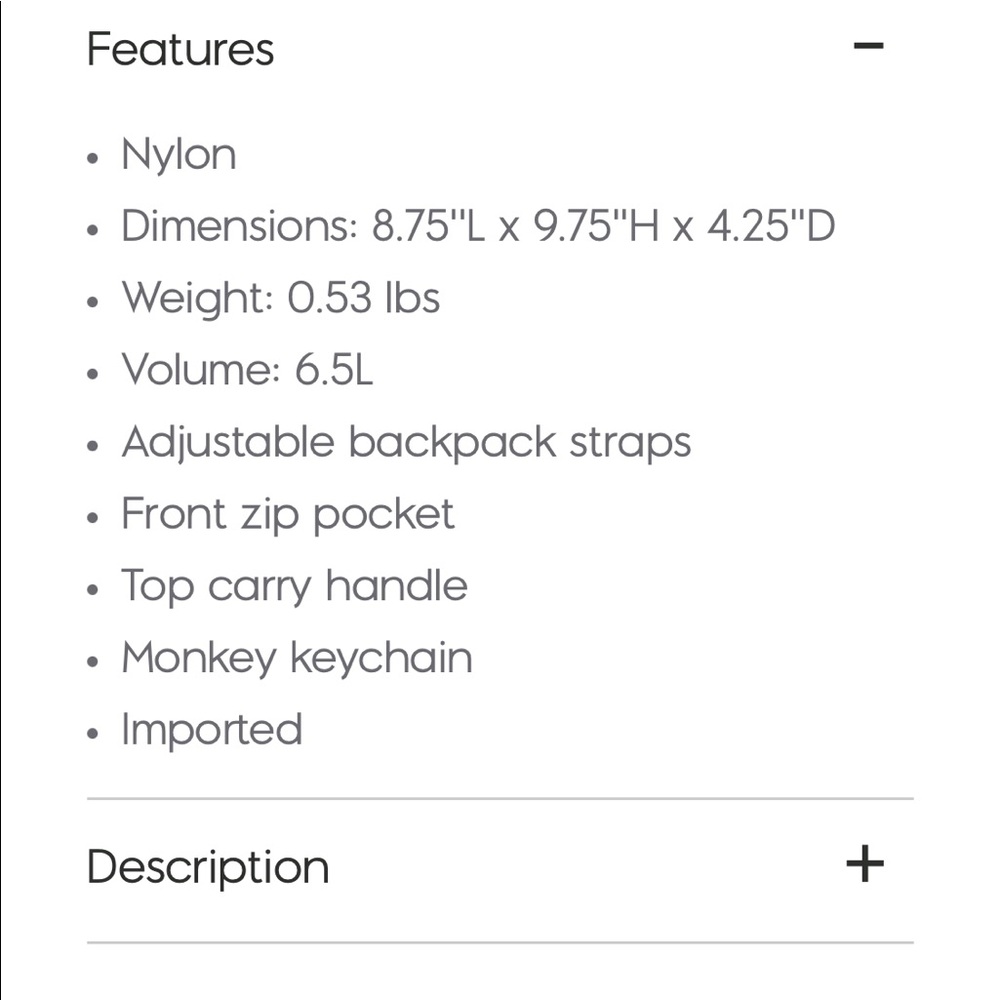Click the Description heading
Image resolution: width=1000 pixels, height=1000 pixels.
click(x=208, y=867)
